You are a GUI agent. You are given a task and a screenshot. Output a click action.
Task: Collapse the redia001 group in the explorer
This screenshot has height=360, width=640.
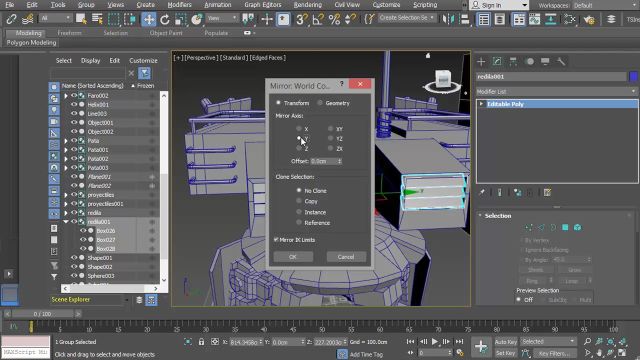coord(65,222)
